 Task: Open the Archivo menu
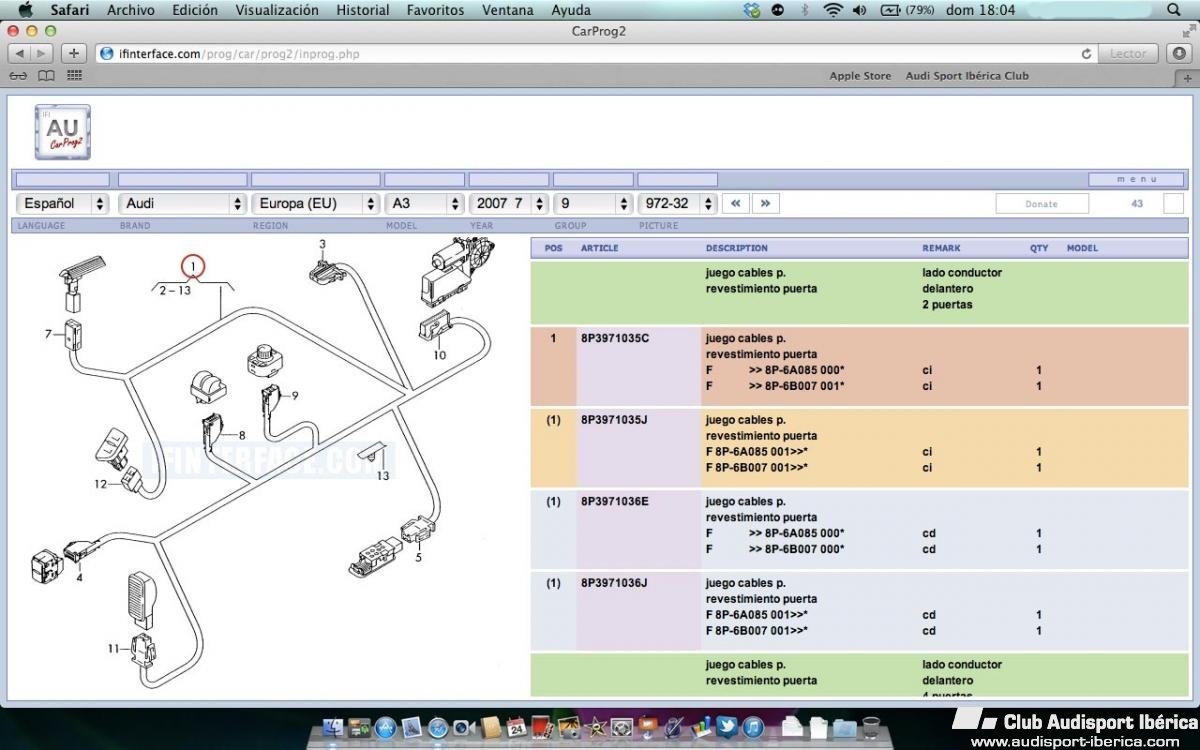131,10
